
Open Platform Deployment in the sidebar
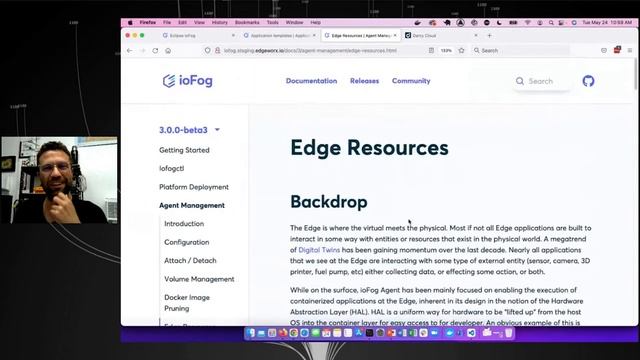(194, 187)
